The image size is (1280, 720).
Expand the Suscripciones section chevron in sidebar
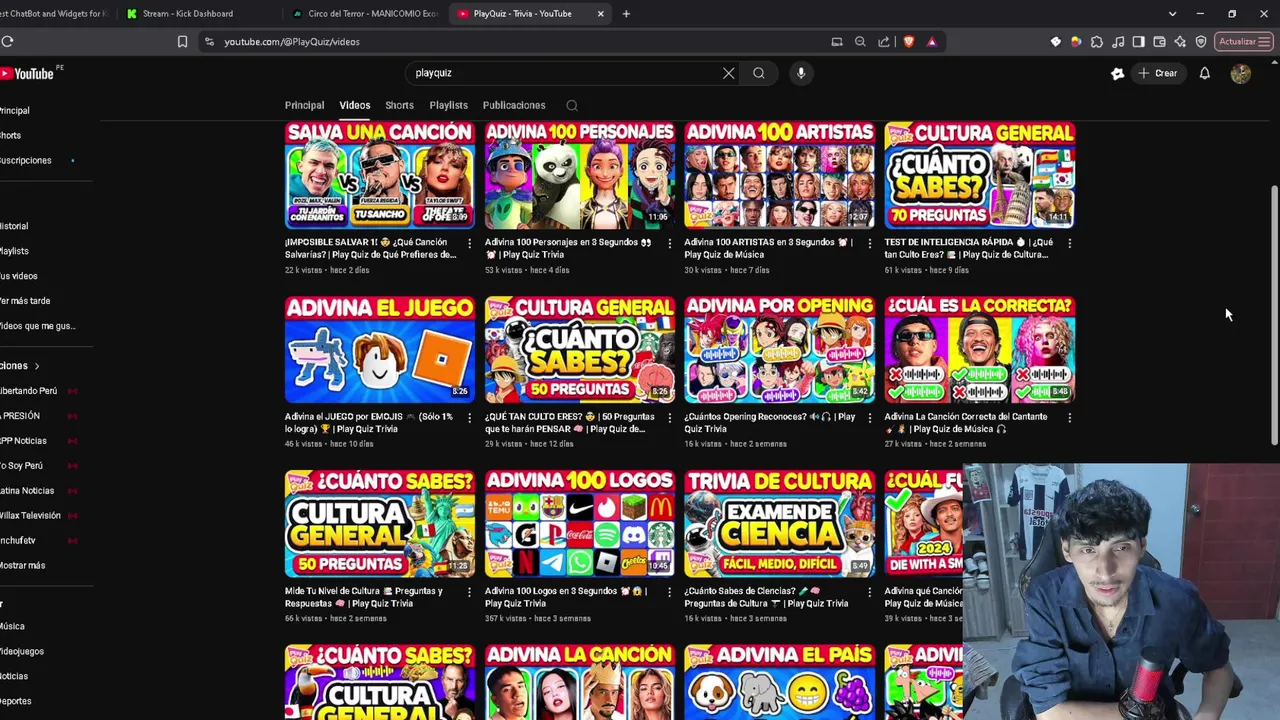pyautogui.click(x=37, y=366)
